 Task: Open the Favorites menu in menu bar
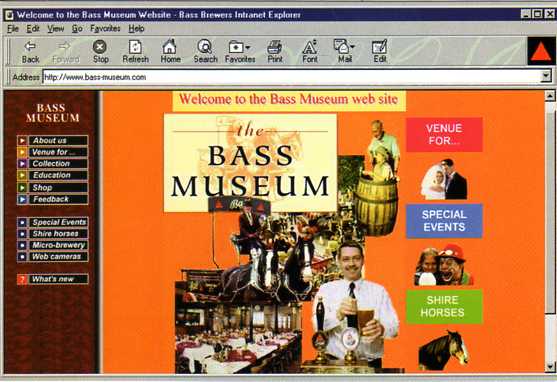point(105,28)
